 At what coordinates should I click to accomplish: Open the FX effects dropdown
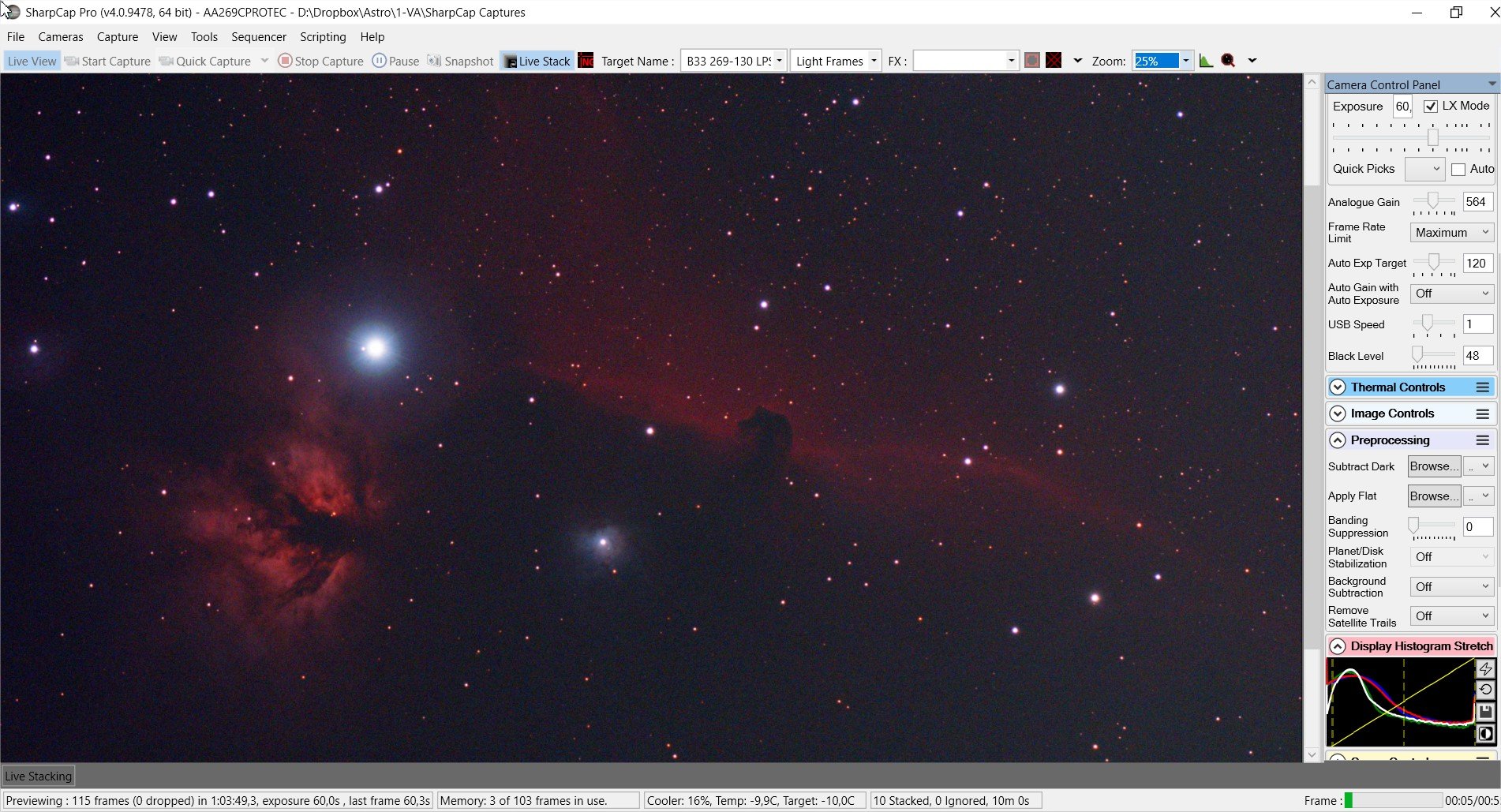tap(1011, 61)
